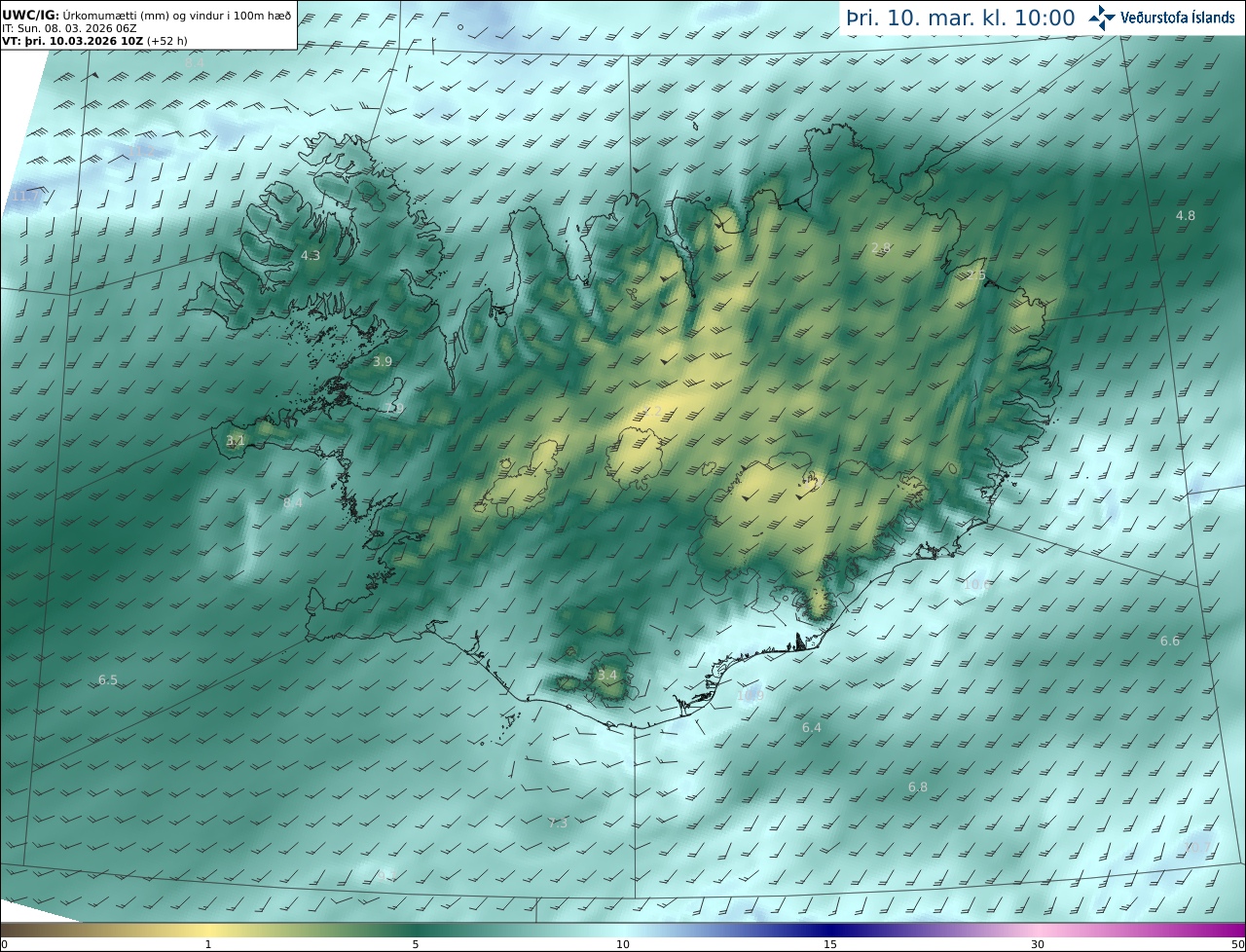
Task: Click the "Veðurstofa Íslands" logo text
Action: point(1177,18)
